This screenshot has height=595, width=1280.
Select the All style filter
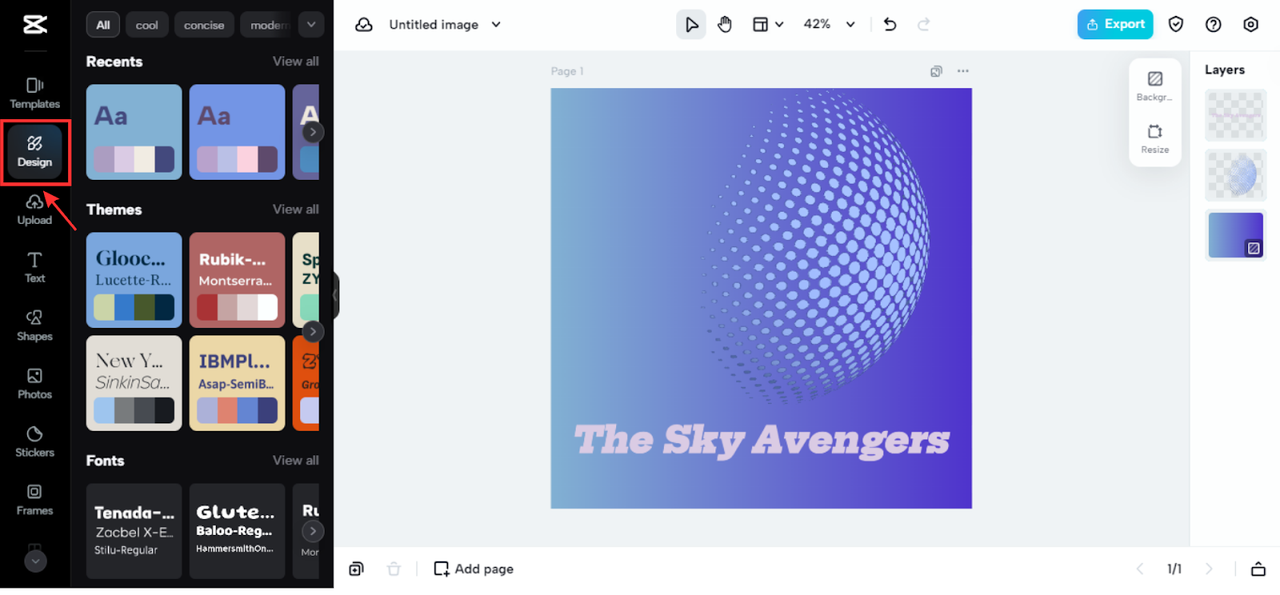click(103, 25)
